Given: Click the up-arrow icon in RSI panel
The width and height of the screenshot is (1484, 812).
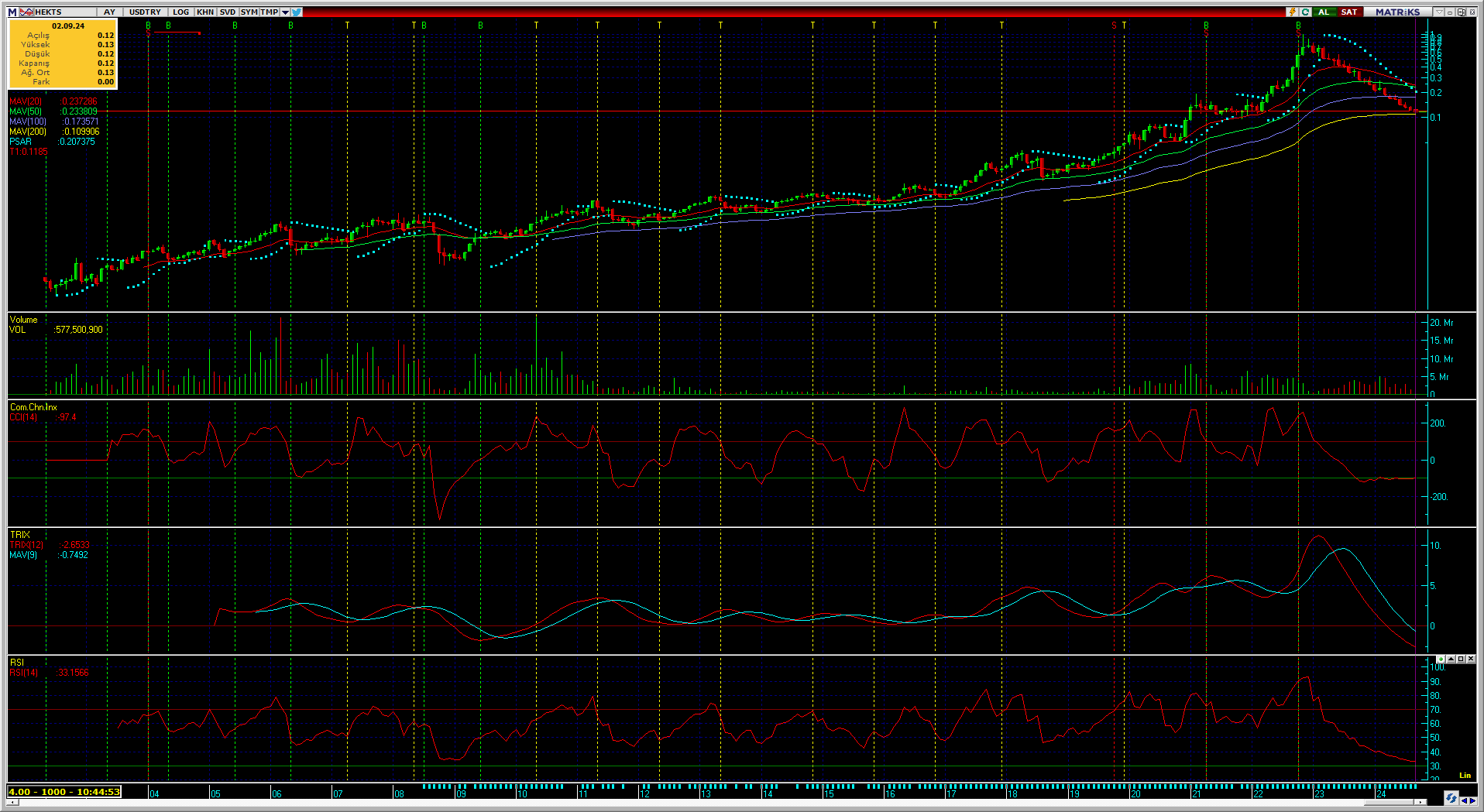Looking at the screenshot, I should point(1451,659).
